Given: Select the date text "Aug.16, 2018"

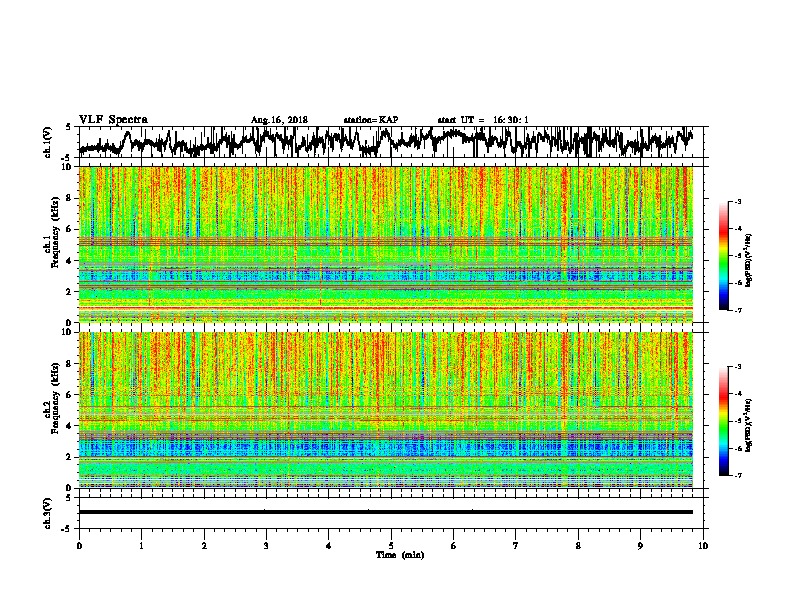Looking at the screenshot, I should (279, 120).
